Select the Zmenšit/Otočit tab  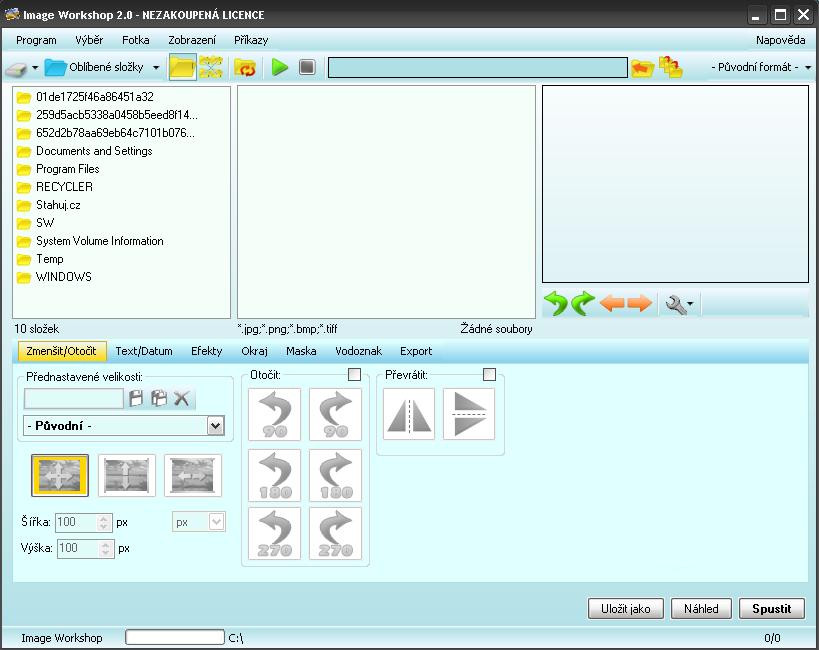coord(62,351)
